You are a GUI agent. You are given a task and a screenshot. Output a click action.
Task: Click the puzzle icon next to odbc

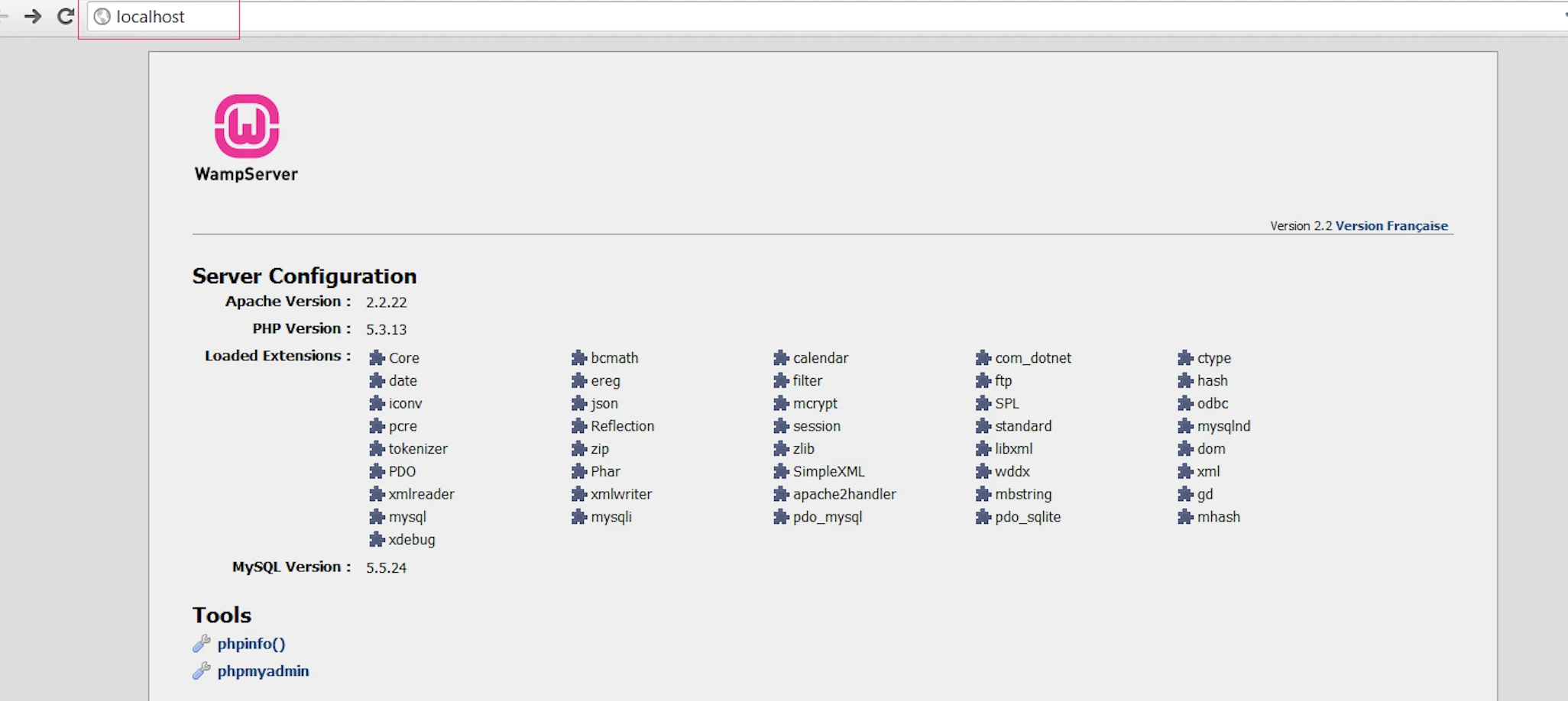pos(1185,403)
